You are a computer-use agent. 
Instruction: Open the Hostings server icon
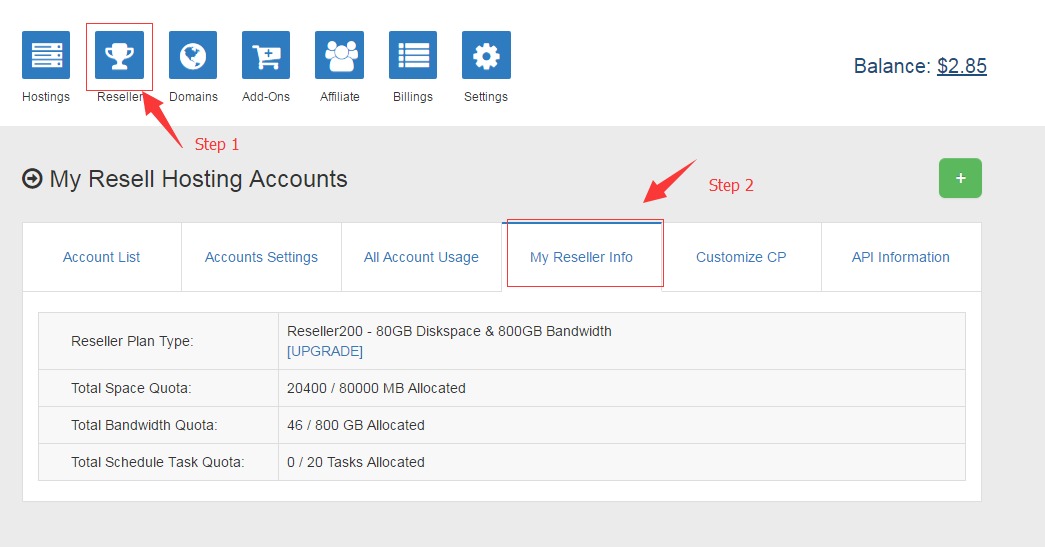46,55
